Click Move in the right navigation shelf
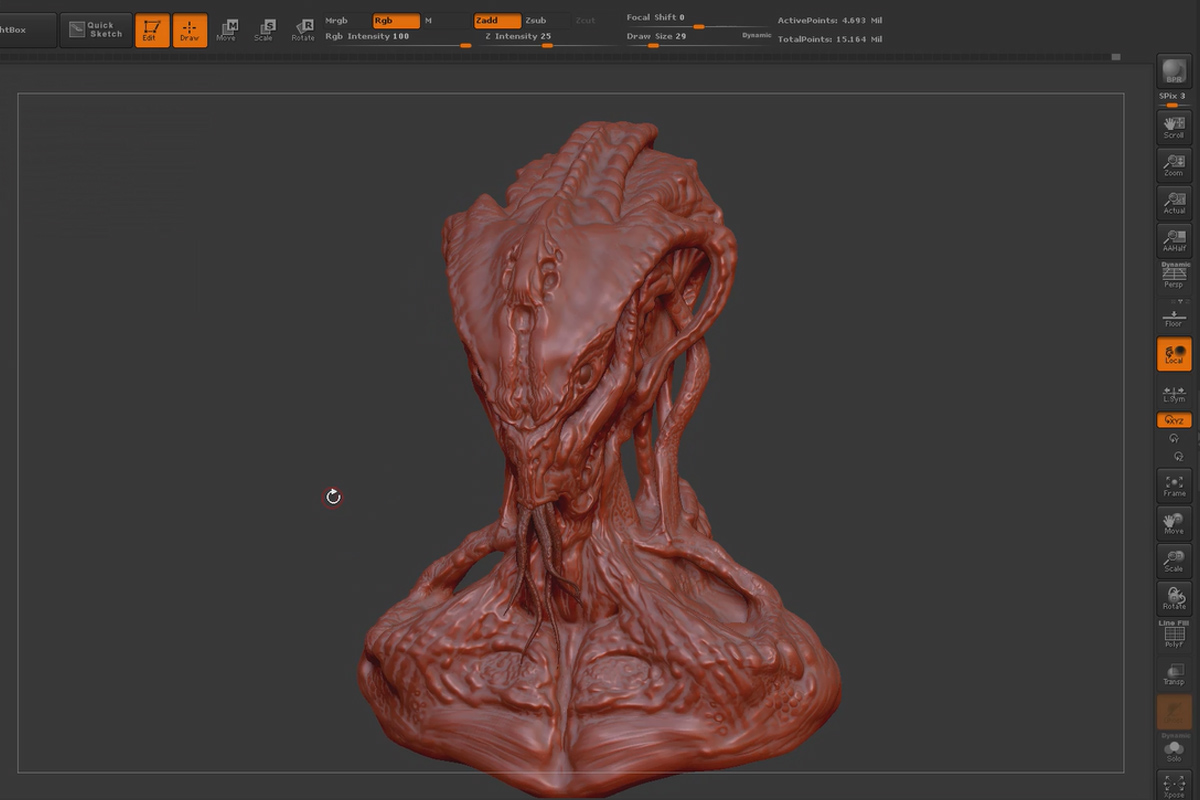 coord(1174,523)
